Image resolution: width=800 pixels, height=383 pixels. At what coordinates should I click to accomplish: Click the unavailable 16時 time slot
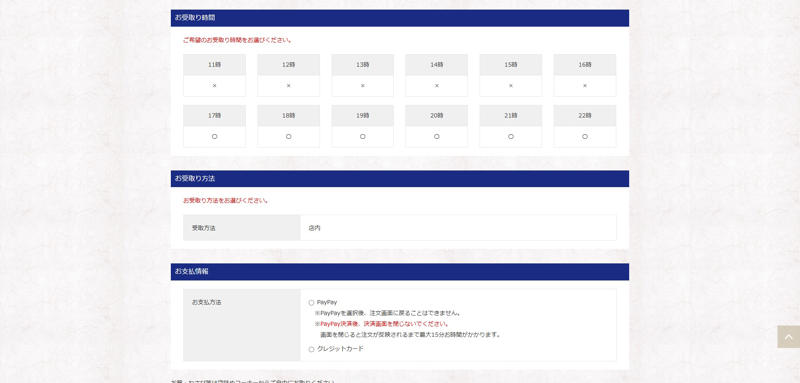pyautogui.click(x=585, y=75)
